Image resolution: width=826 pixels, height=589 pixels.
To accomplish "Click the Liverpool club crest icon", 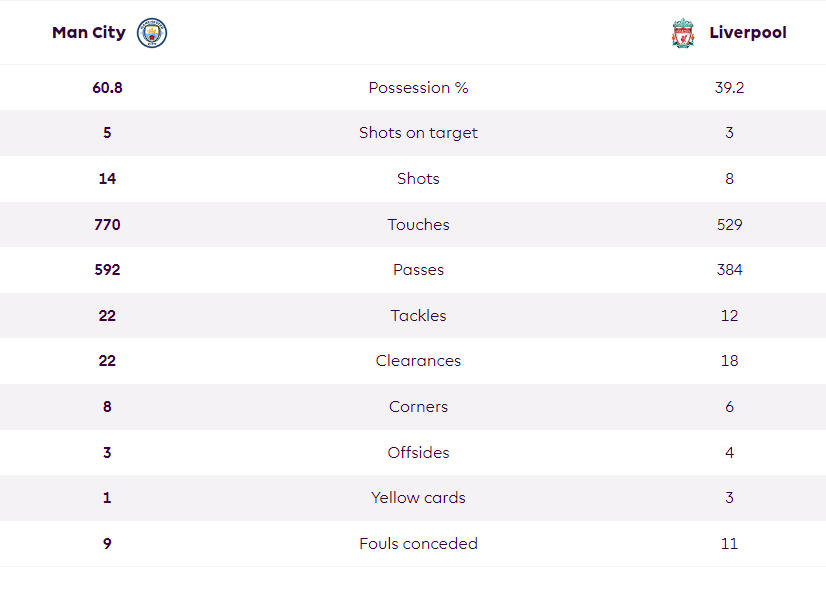I will click(x=683, y=33).
